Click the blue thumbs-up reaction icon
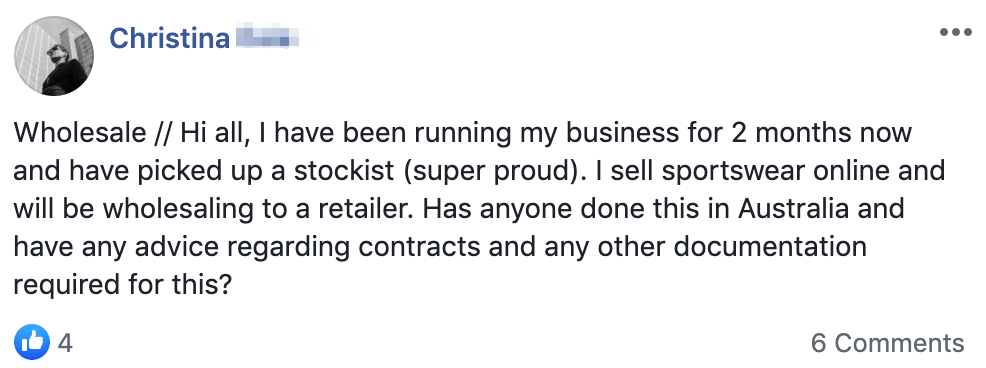986x368 pixels. point(31,343)
